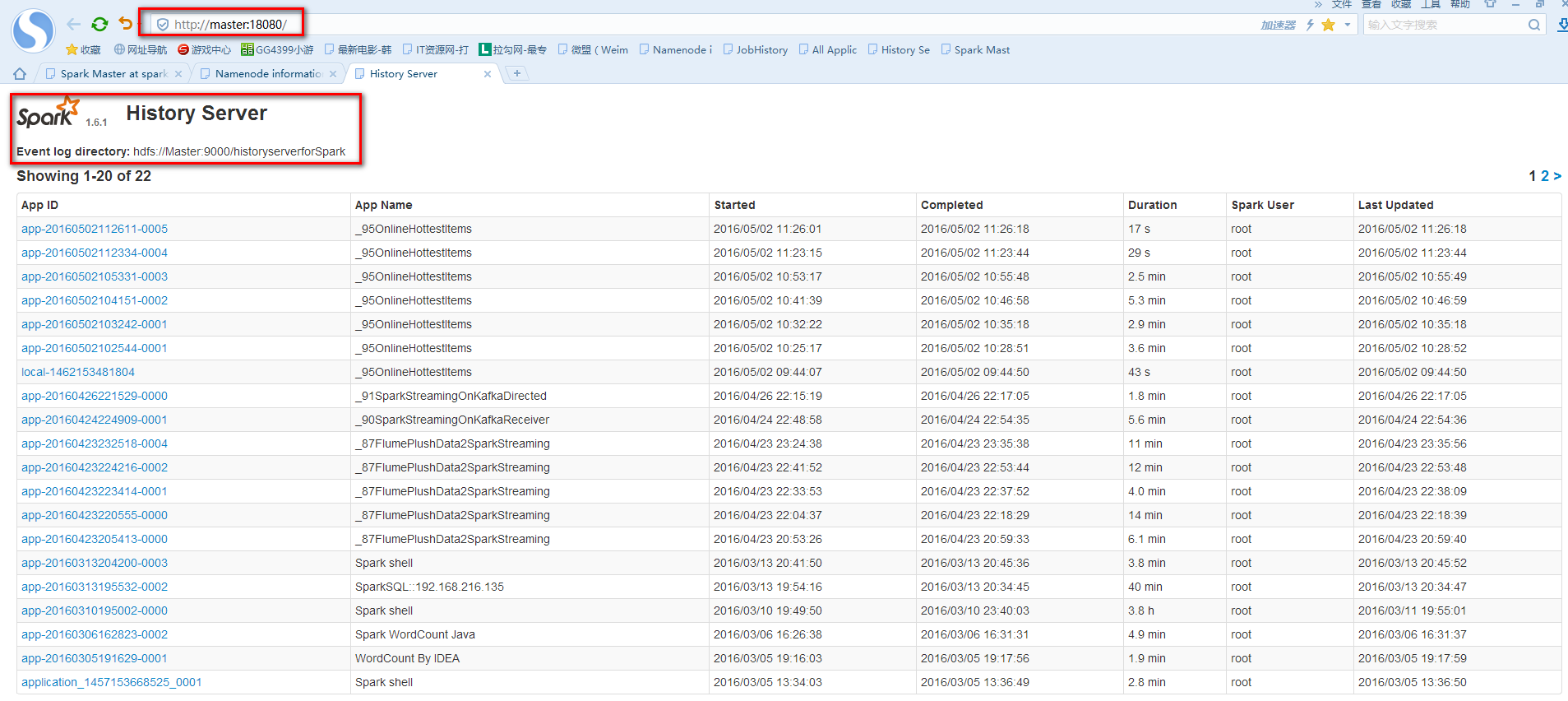Click the 加速器 accelerator label
The image size is (1568, 701).
tap(1279, 26)
